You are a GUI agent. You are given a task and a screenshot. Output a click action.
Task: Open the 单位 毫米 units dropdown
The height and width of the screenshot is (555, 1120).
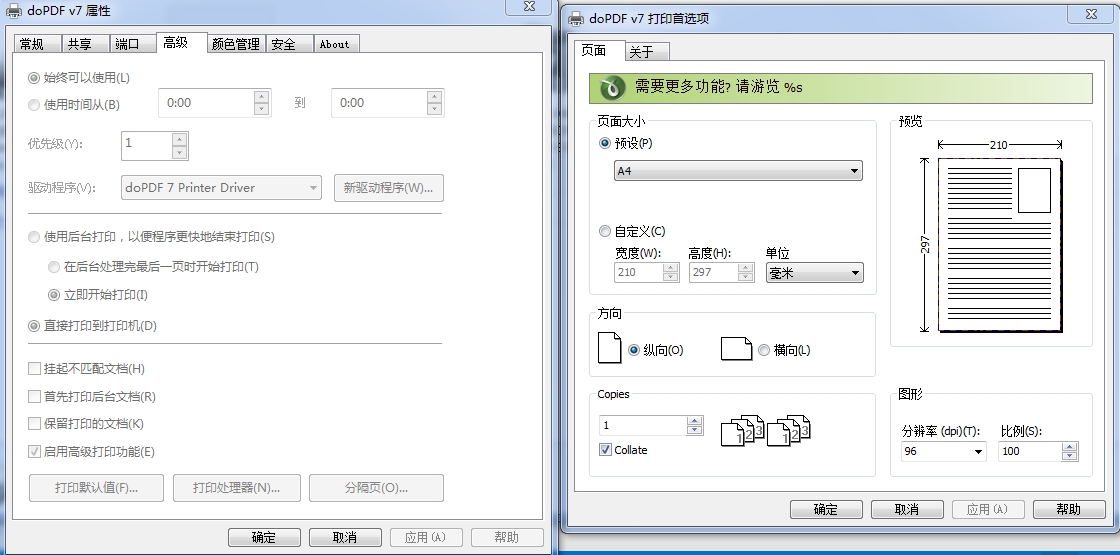[814, 273]
